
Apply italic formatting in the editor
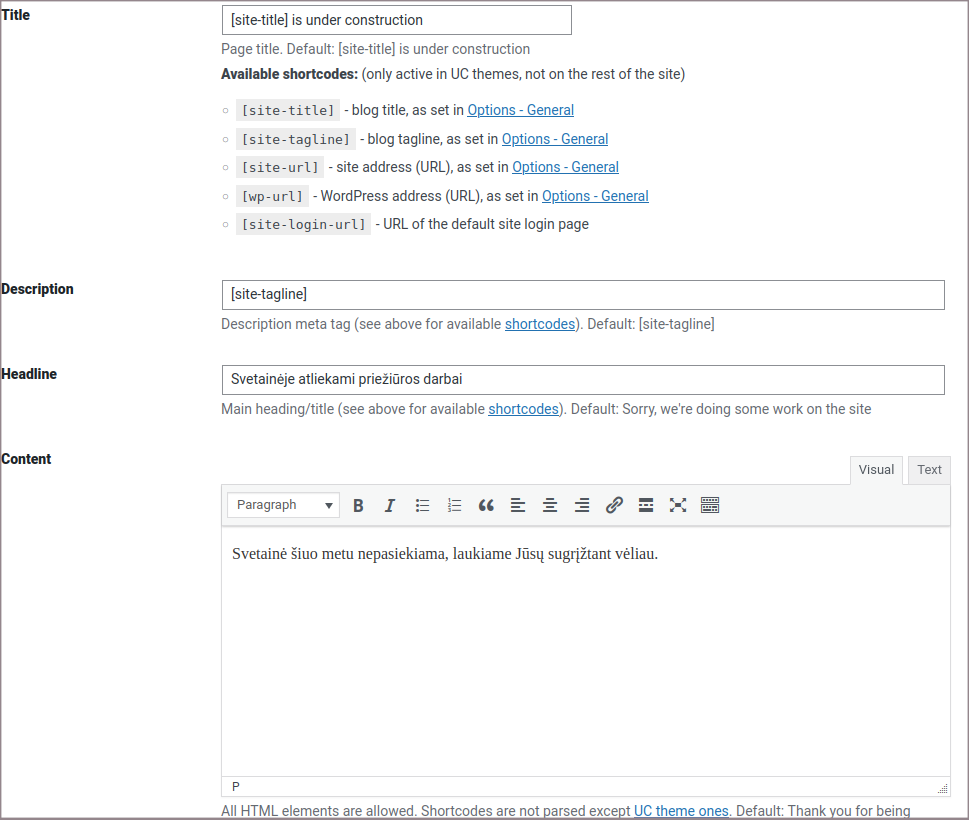[390, 506]
